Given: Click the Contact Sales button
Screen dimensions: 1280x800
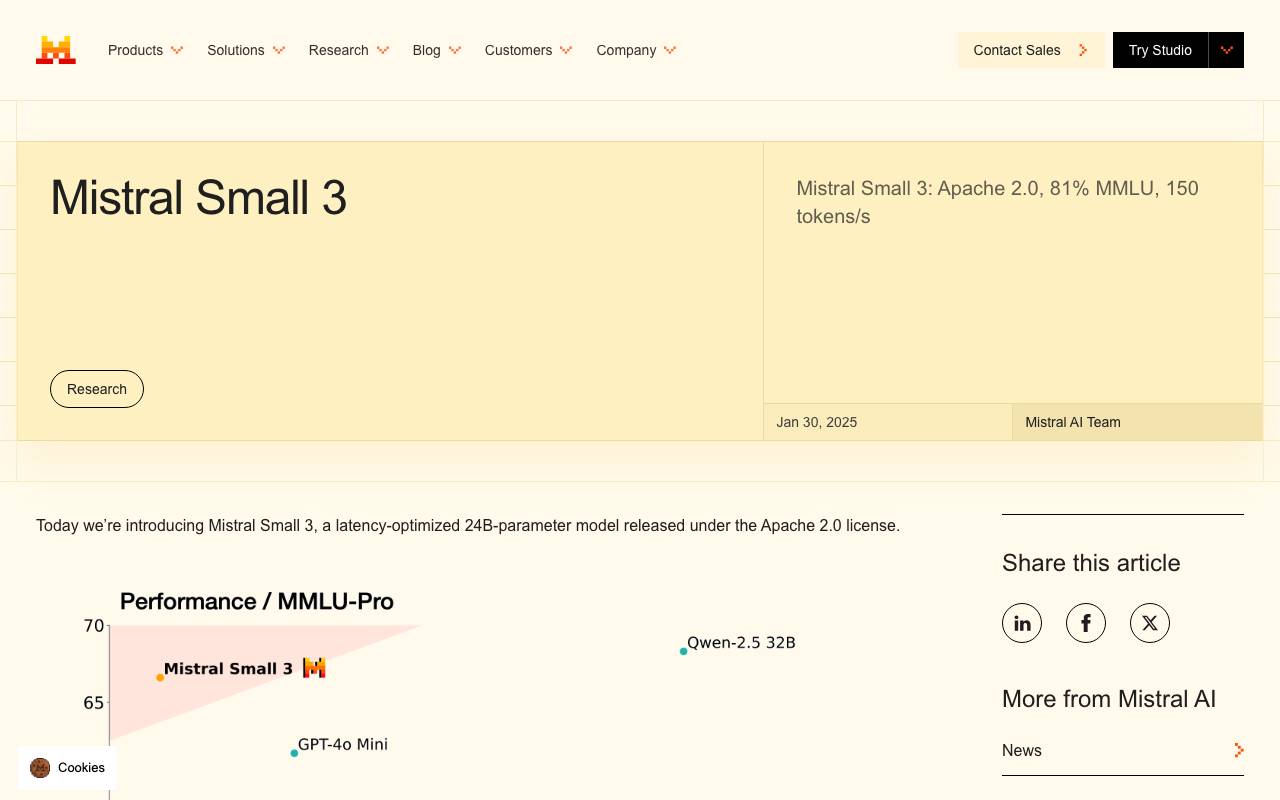Looking at the screenshot, I should 1031,50.
